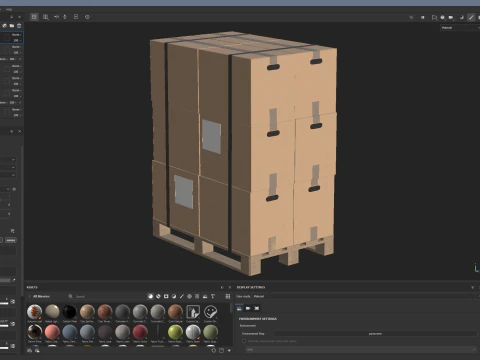This screenshot has width=480, height=360.
Task: Click the folder icon in left panel header
Action: 12,26
